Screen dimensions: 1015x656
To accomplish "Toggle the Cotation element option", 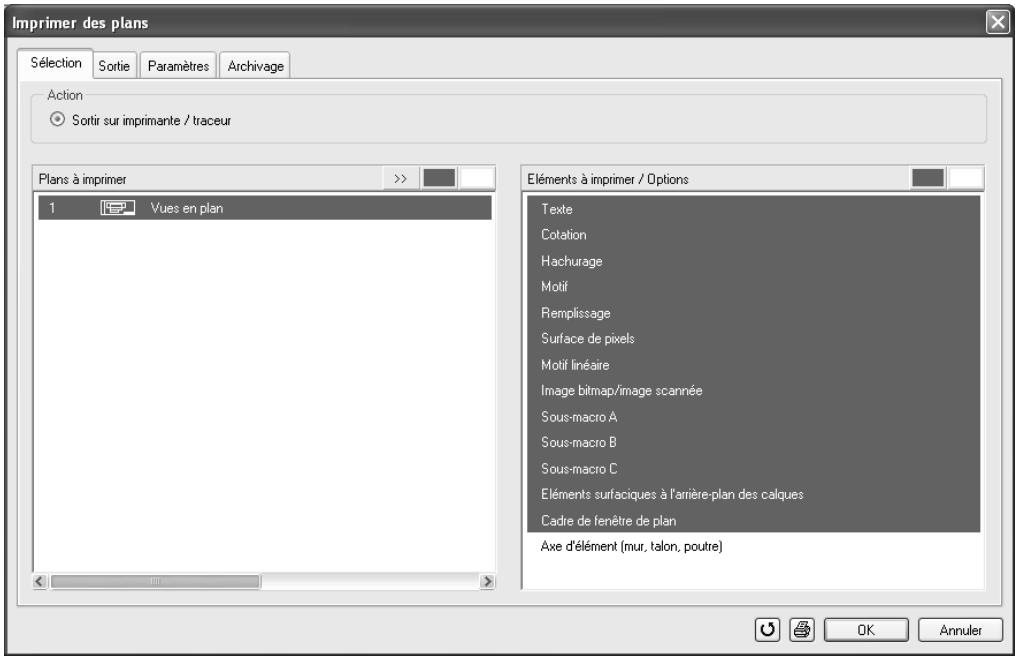I will click(753, 235).
